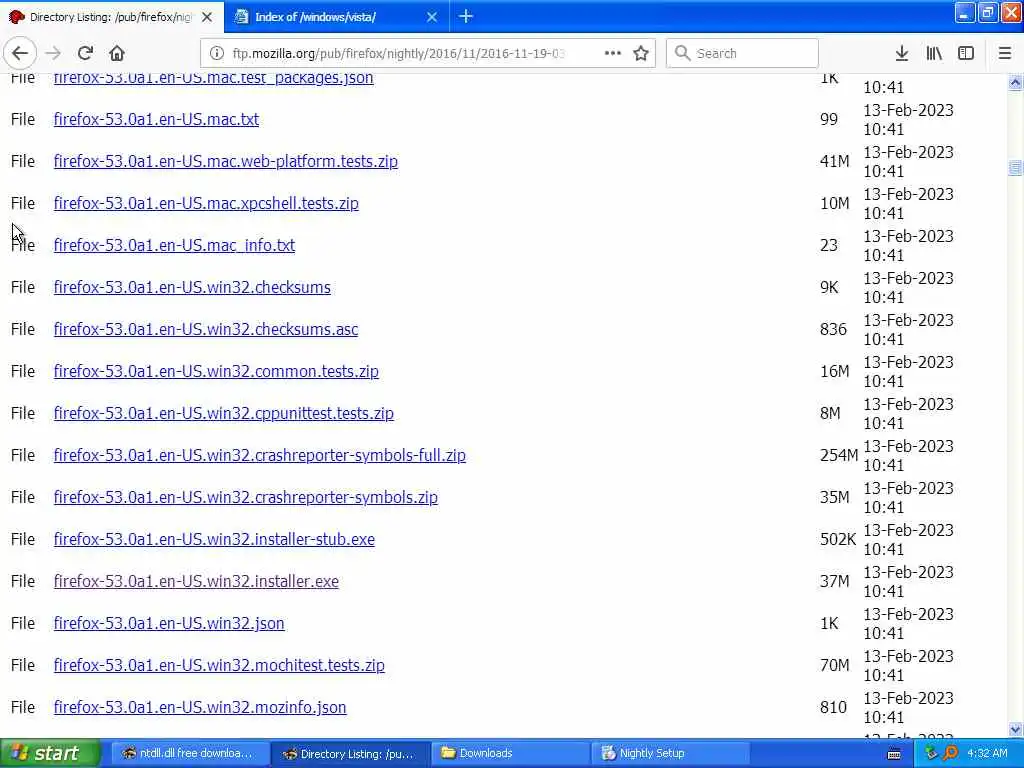Open the Firefox home page

point(117,53)
